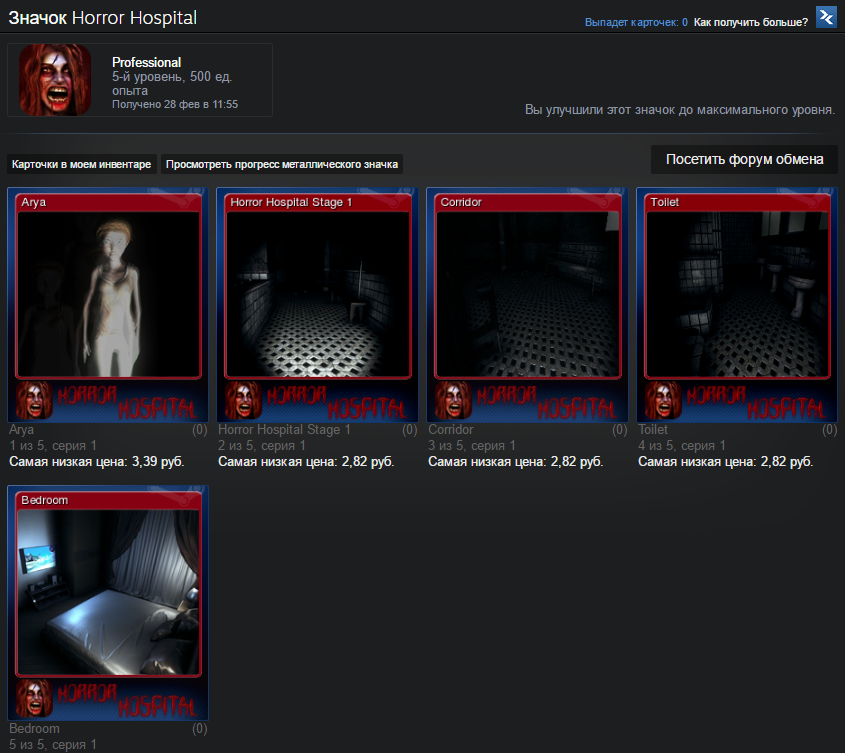Click Horror Hospital Stage 1 lowest price 2,82 руб.
Screen dimensions: 845x753
tap(306, 462)
